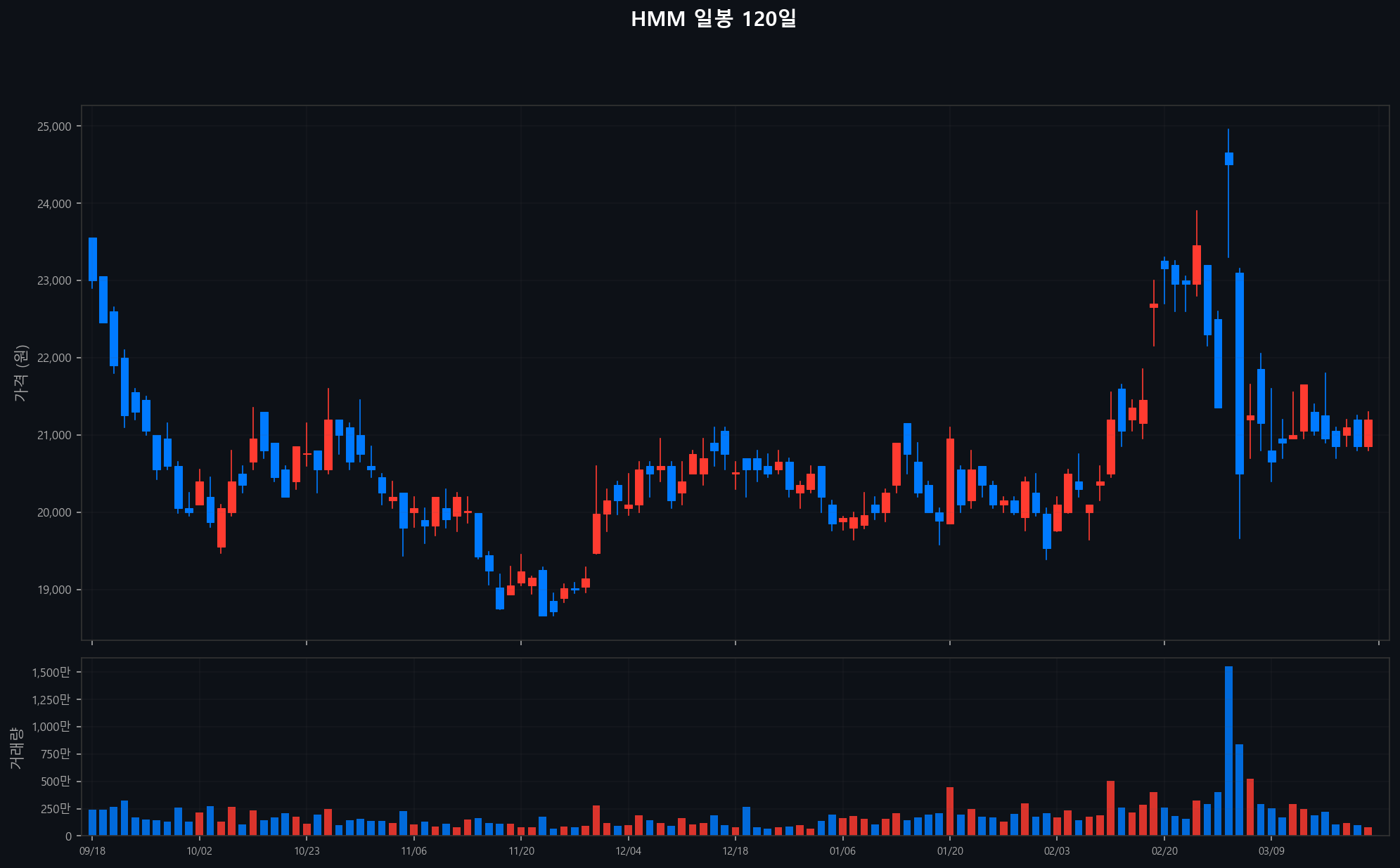Click the tallest blue volume bar

[x=1228, y=752]
